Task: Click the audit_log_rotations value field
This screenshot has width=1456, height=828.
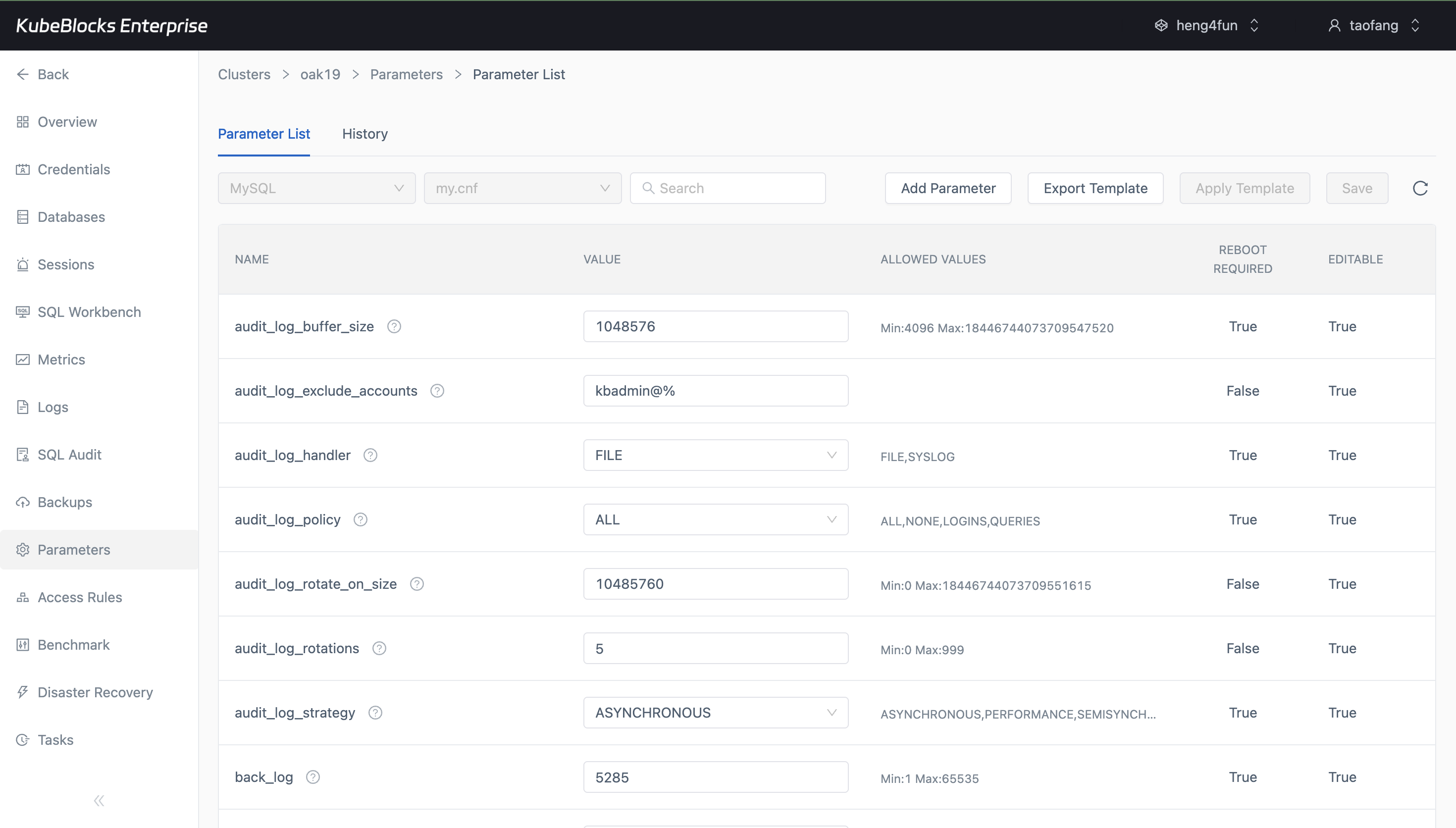Action: (x=716, y=648)
